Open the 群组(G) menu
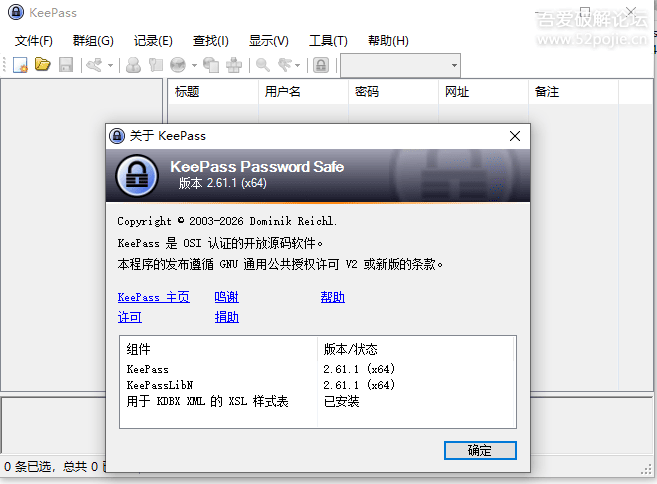This screenshot has height=484, width=657. [93, 41]
